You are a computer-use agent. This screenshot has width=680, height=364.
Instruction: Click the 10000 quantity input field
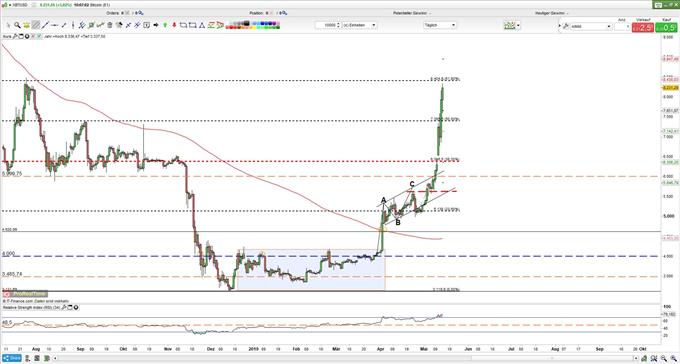click(x=327, y=26)
